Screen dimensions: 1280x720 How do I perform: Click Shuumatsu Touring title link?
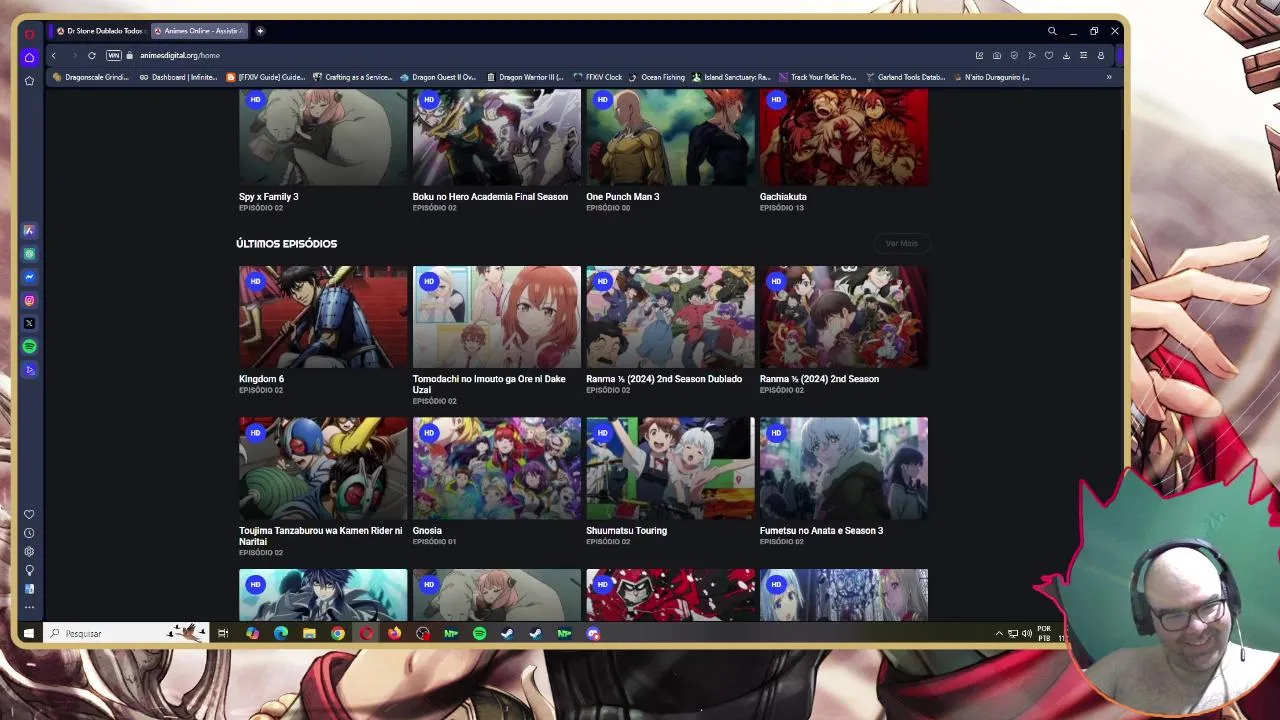coord(626,531)
